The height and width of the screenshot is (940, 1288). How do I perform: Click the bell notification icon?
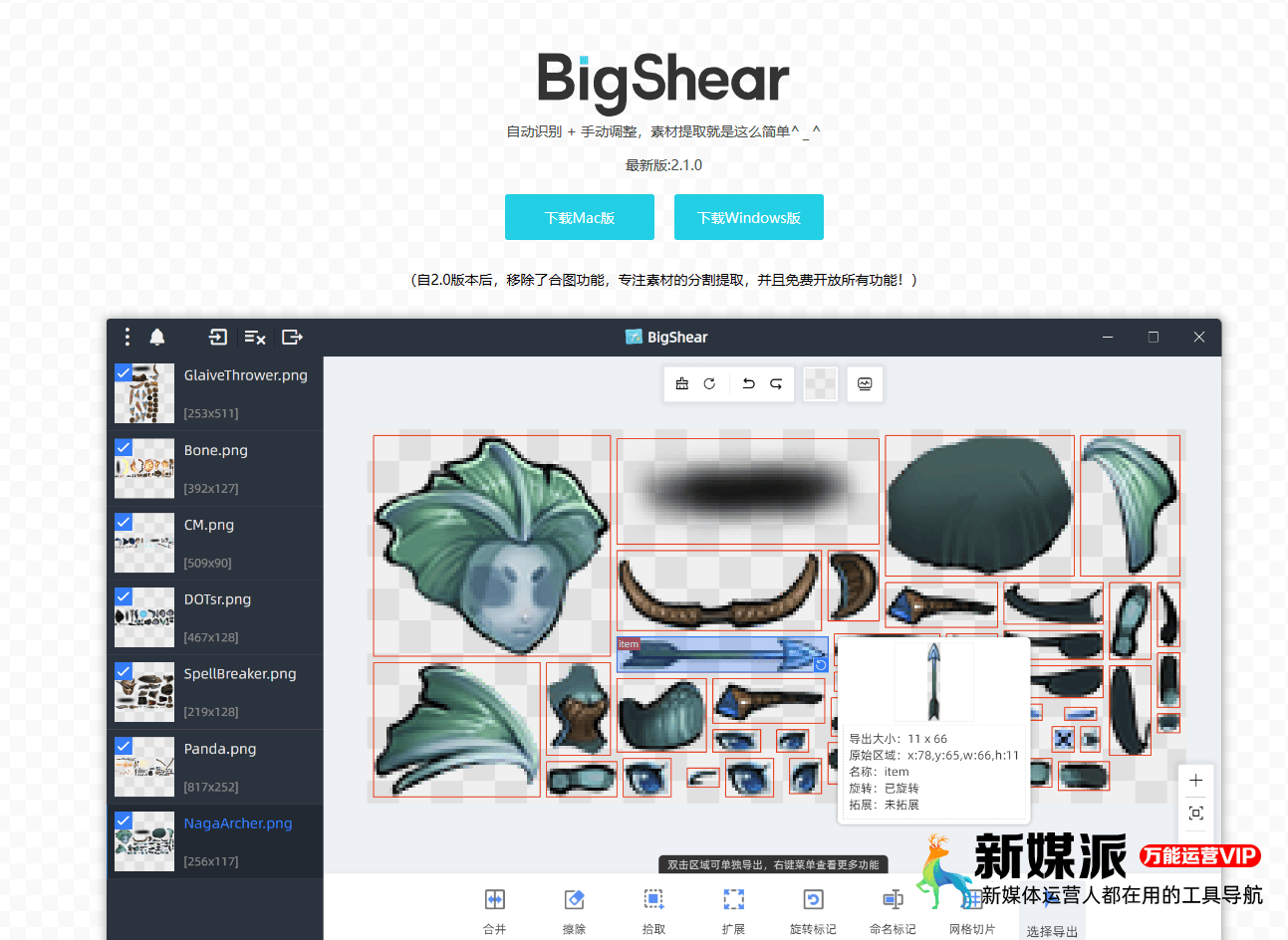pos(156,337)
